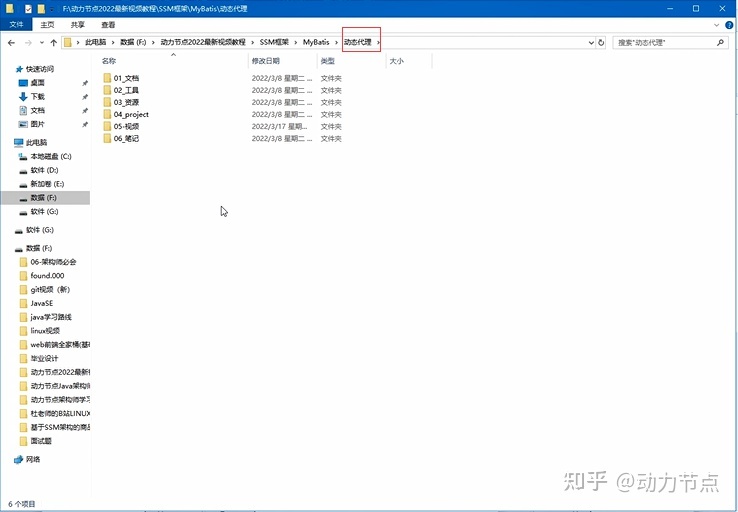Screen dimensions: 738x512
Task: Click the Forward navigation arrow
Action: point(28,42)
